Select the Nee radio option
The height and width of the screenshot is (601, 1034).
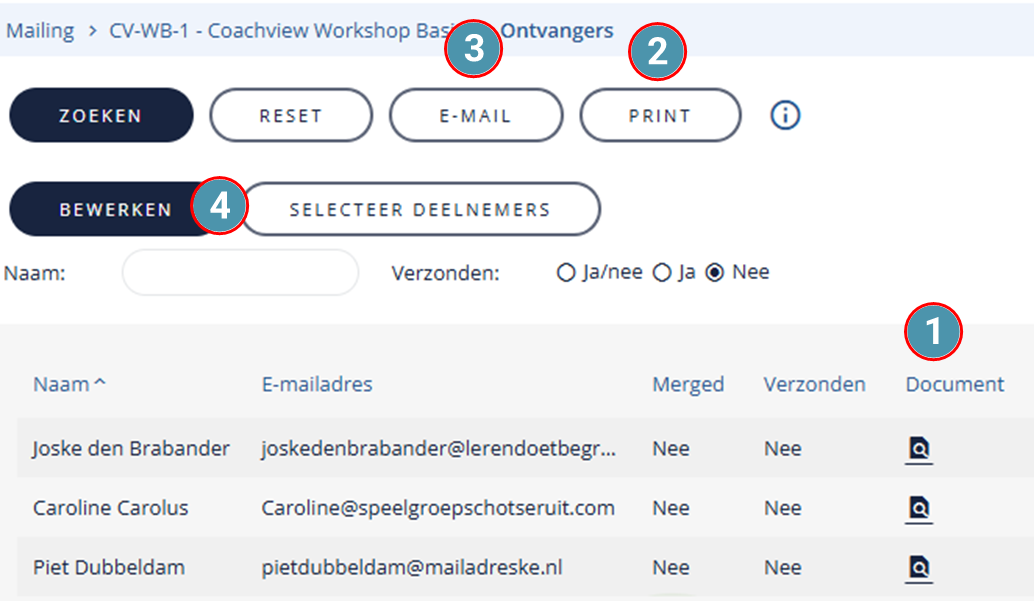(x=715, y=272)
